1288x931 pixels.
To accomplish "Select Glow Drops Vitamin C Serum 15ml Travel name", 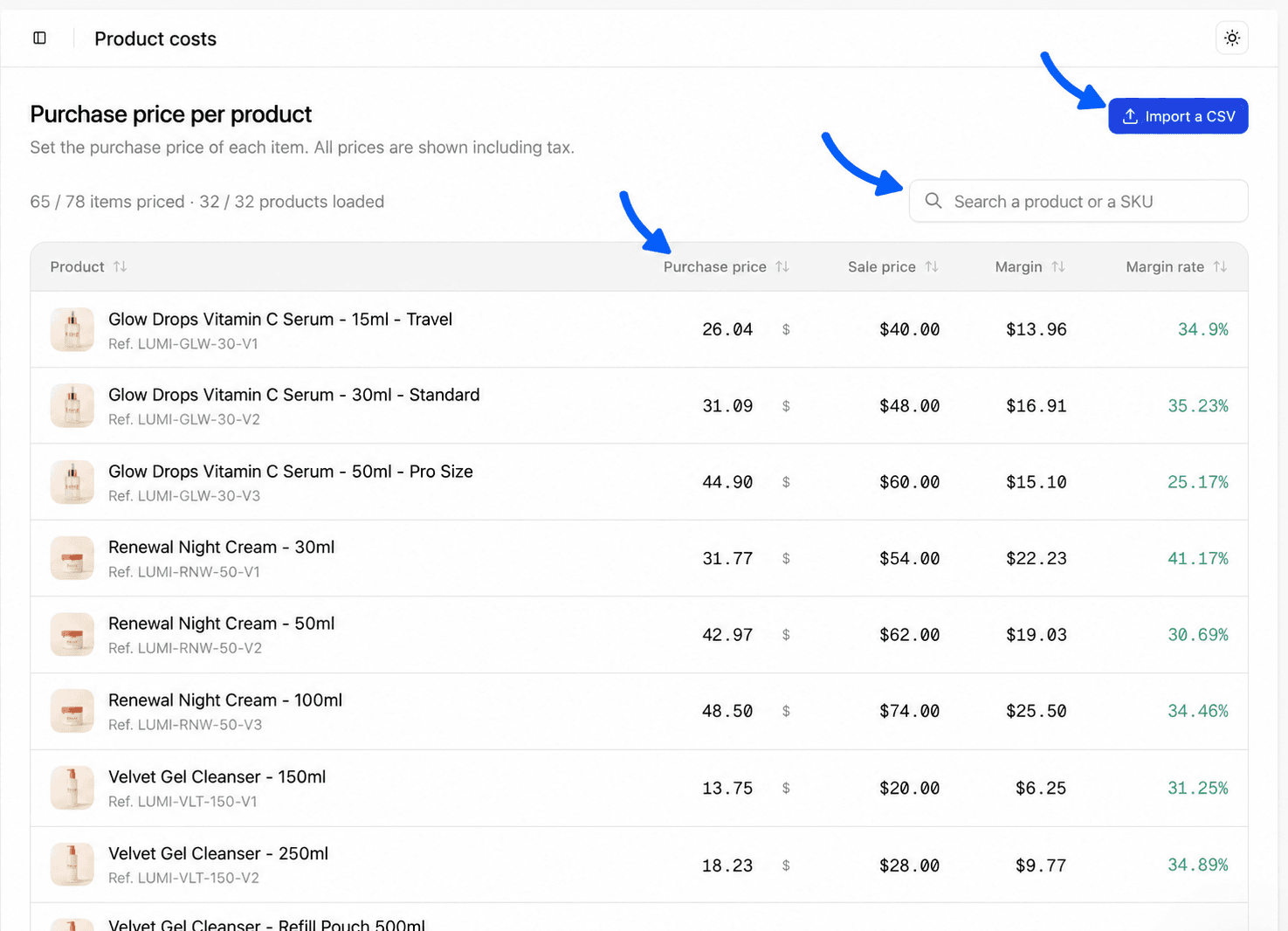I will click(280, 320).
